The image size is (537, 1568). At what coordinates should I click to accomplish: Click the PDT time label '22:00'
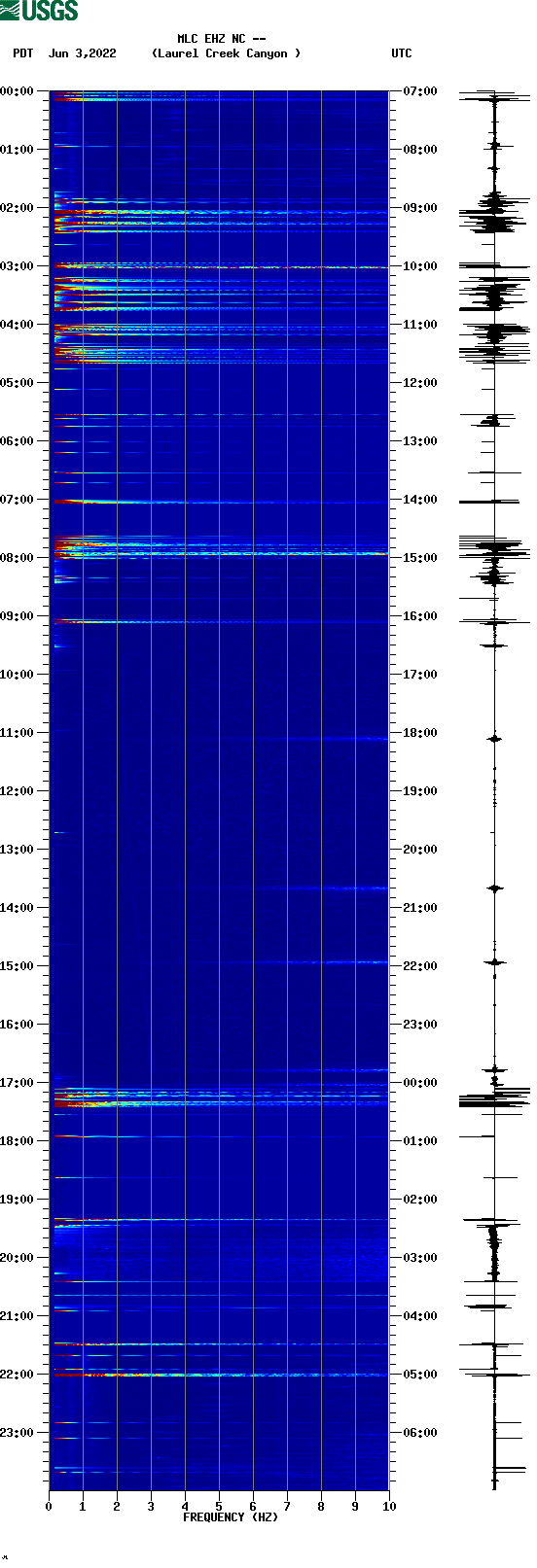point(17,1375)
